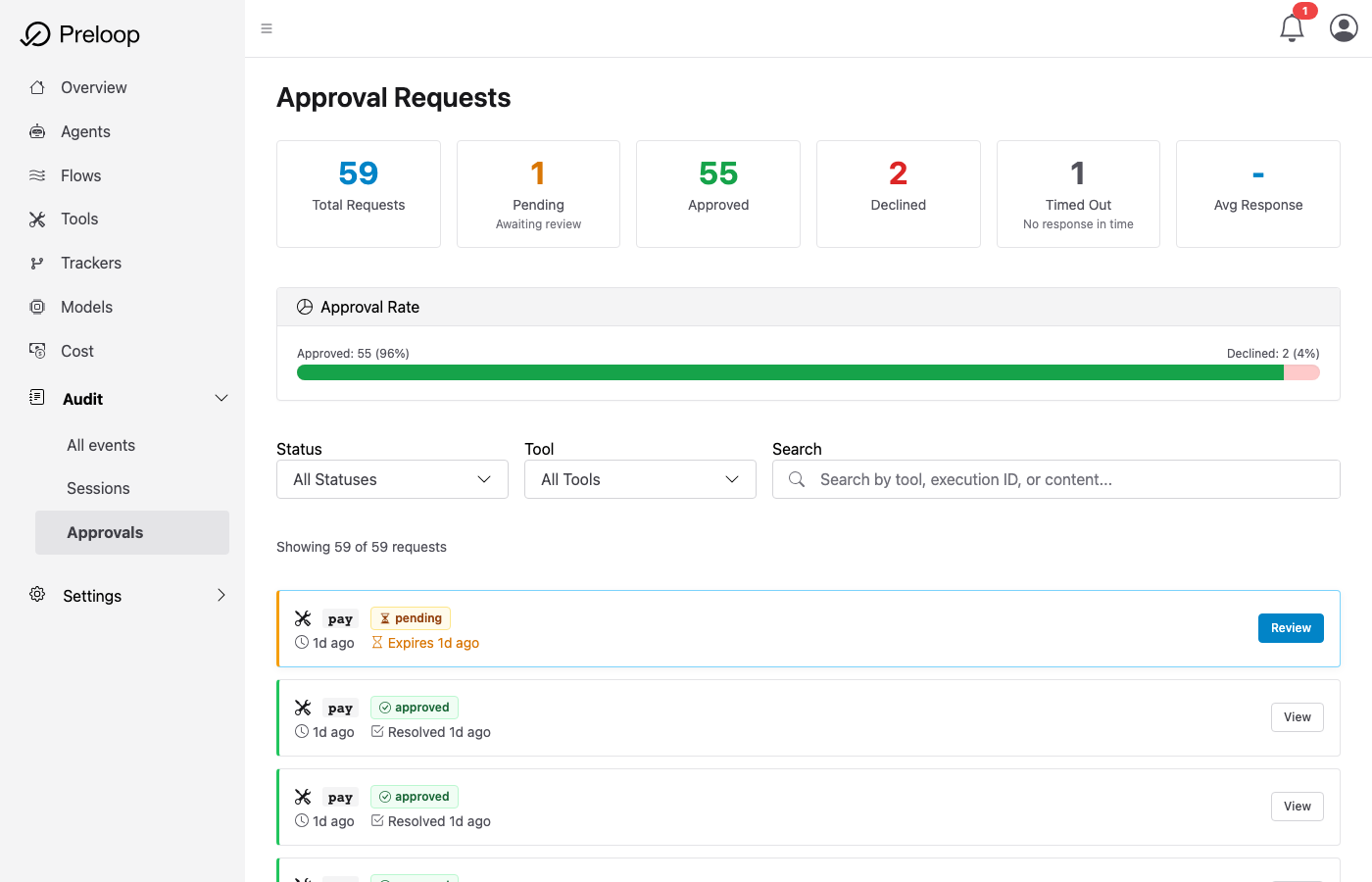Click the Approved stat card

tap(718, 194)
